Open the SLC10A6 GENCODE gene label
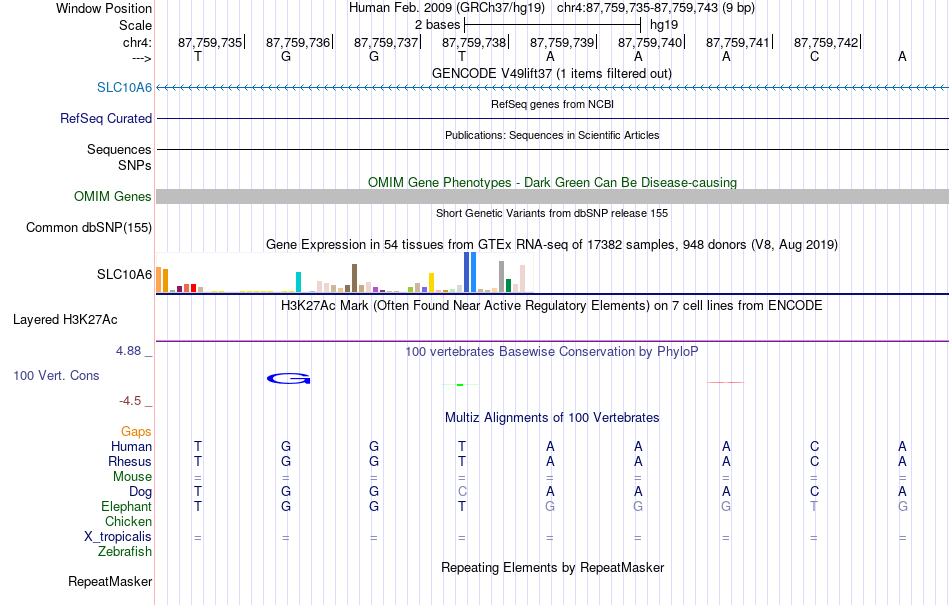The width and height of the screenshot is (950, 605). 124,87
